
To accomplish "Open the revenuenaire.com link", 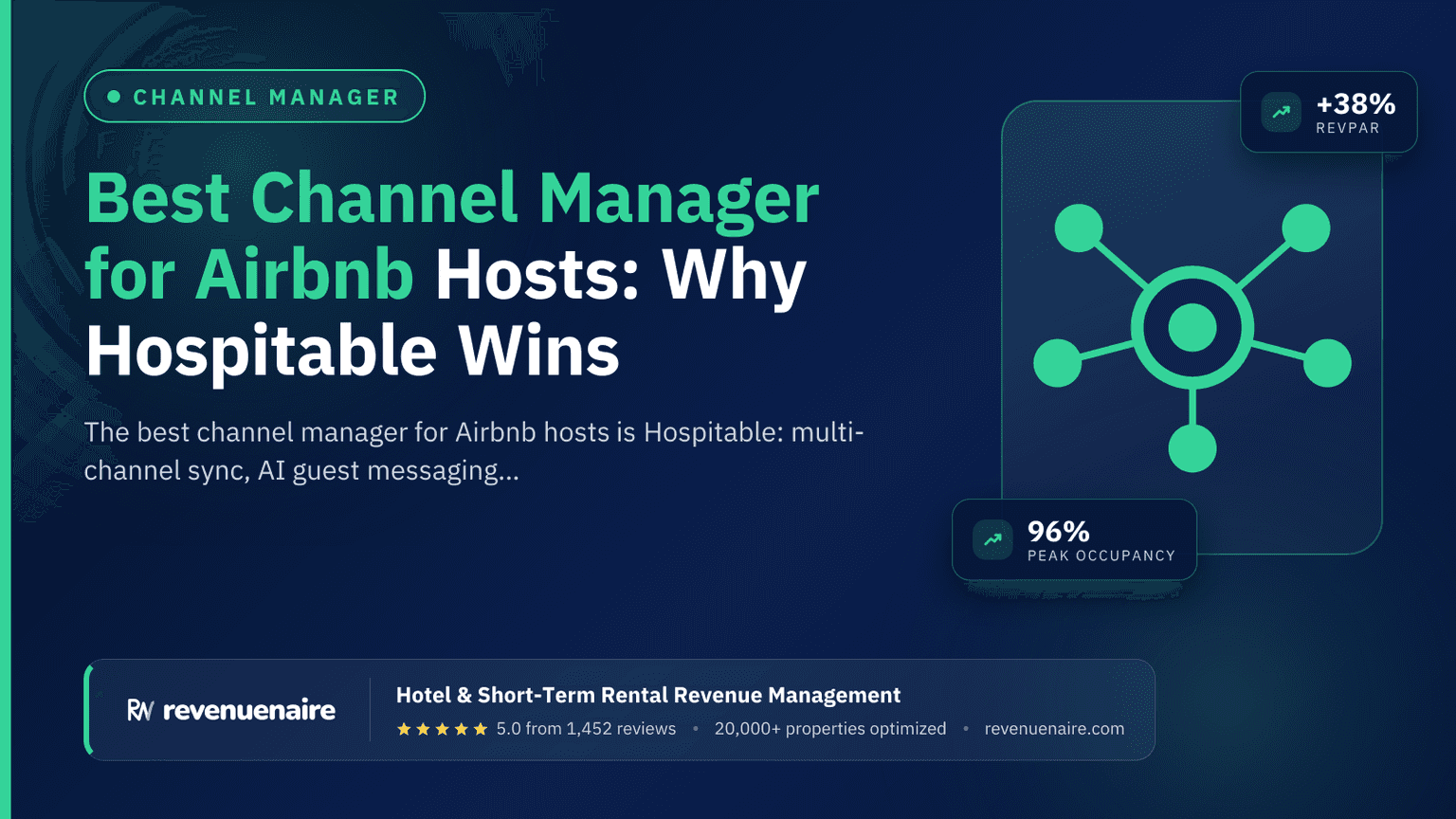I will coord(1054,729).
